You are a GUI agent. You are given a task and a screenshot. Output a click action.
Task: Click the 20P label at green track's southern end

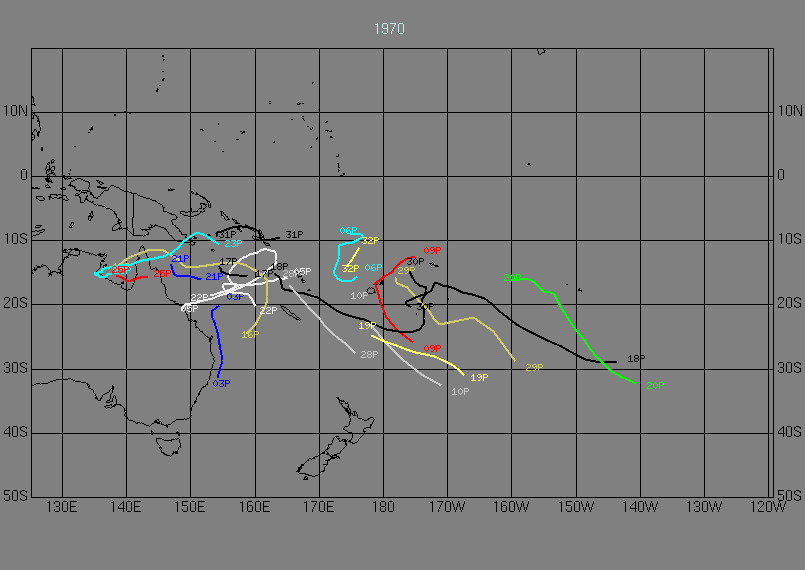point(655,385)
